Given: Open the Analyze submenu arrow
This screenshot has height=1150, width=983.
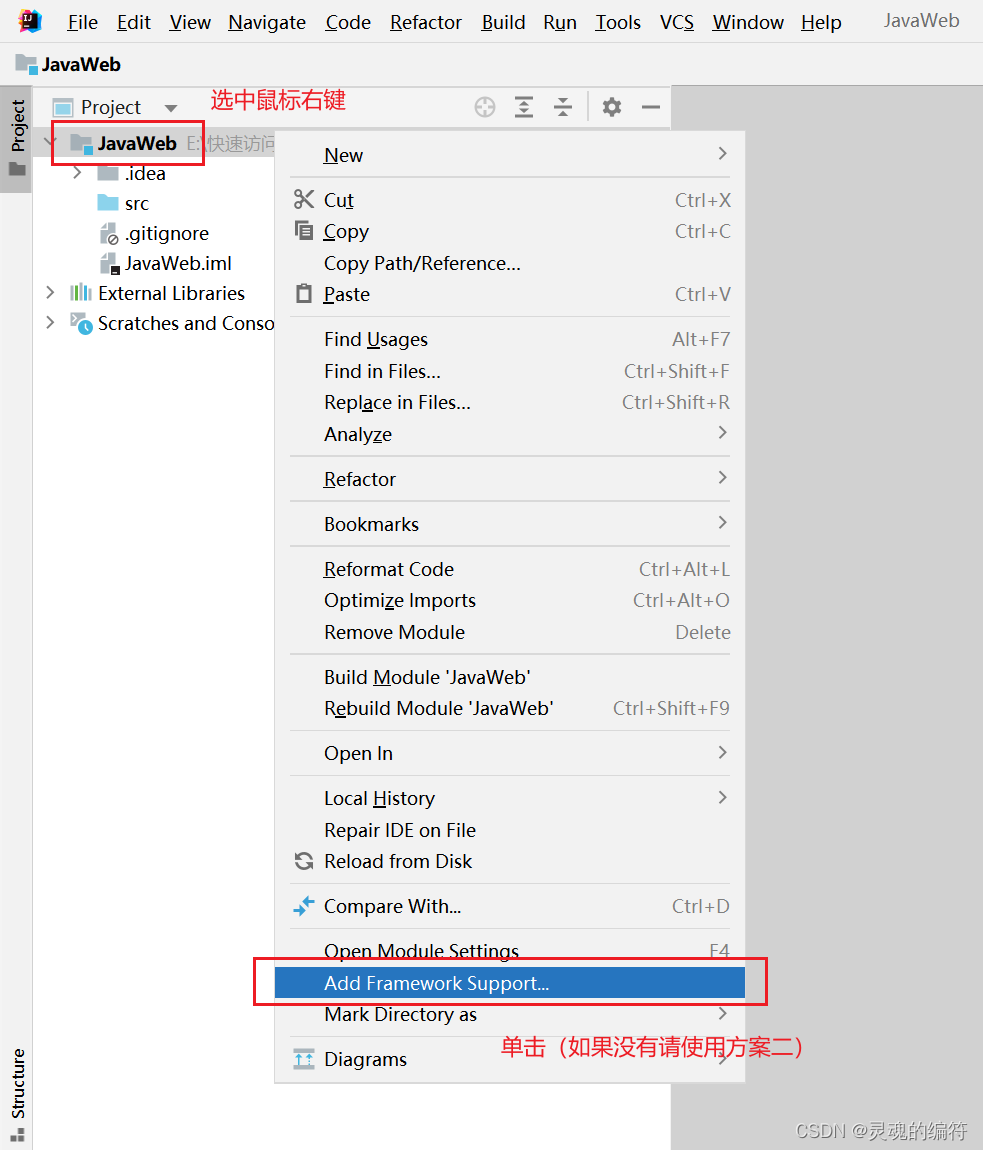Looking at the screenshot, I should [723, 433].
